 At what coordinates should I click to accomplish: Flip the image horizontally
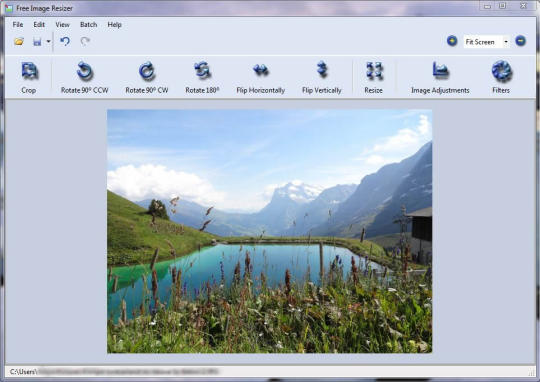[x=261, y=70]
